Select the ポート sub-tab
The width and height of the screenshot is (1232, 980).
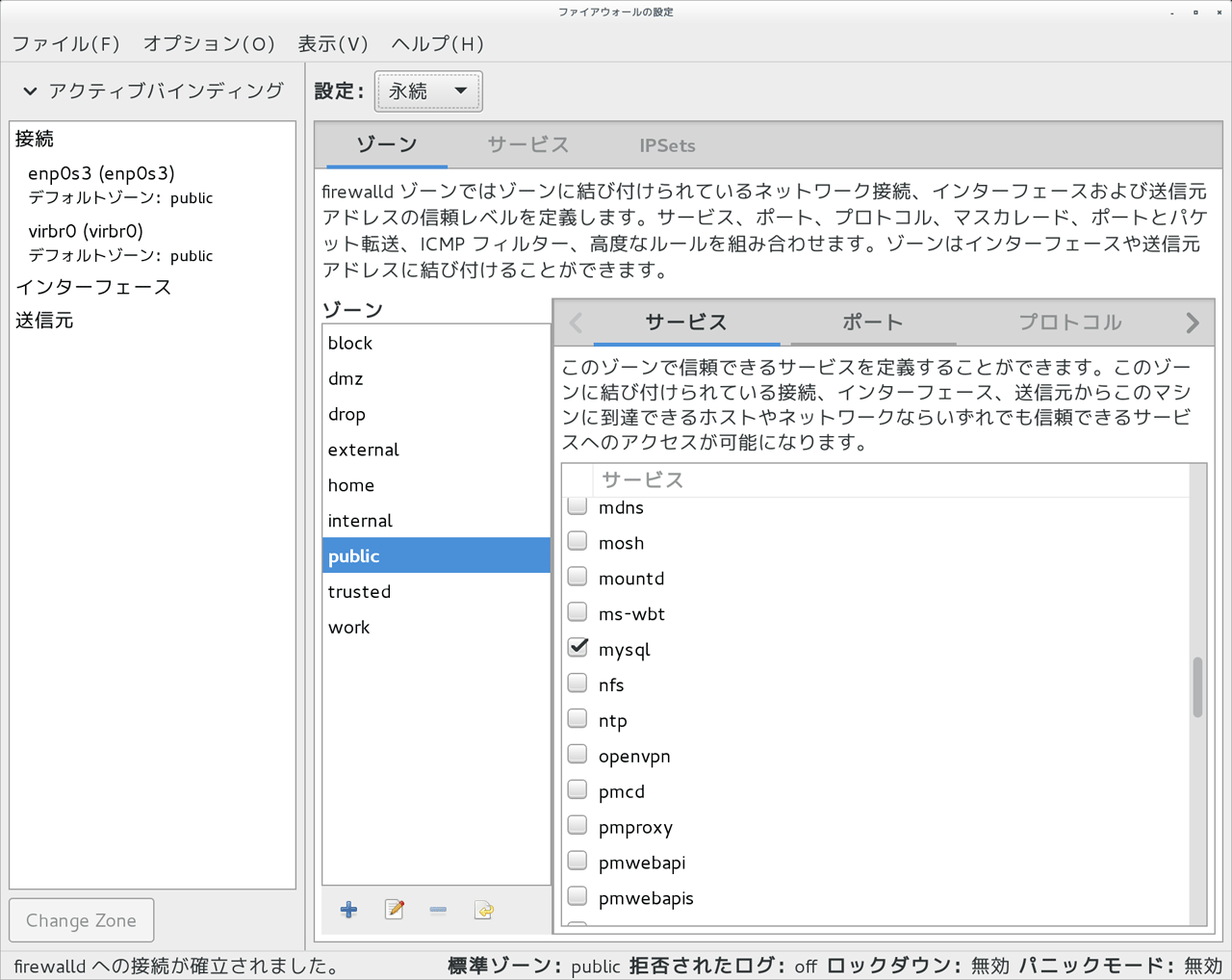tap(873, 322)
